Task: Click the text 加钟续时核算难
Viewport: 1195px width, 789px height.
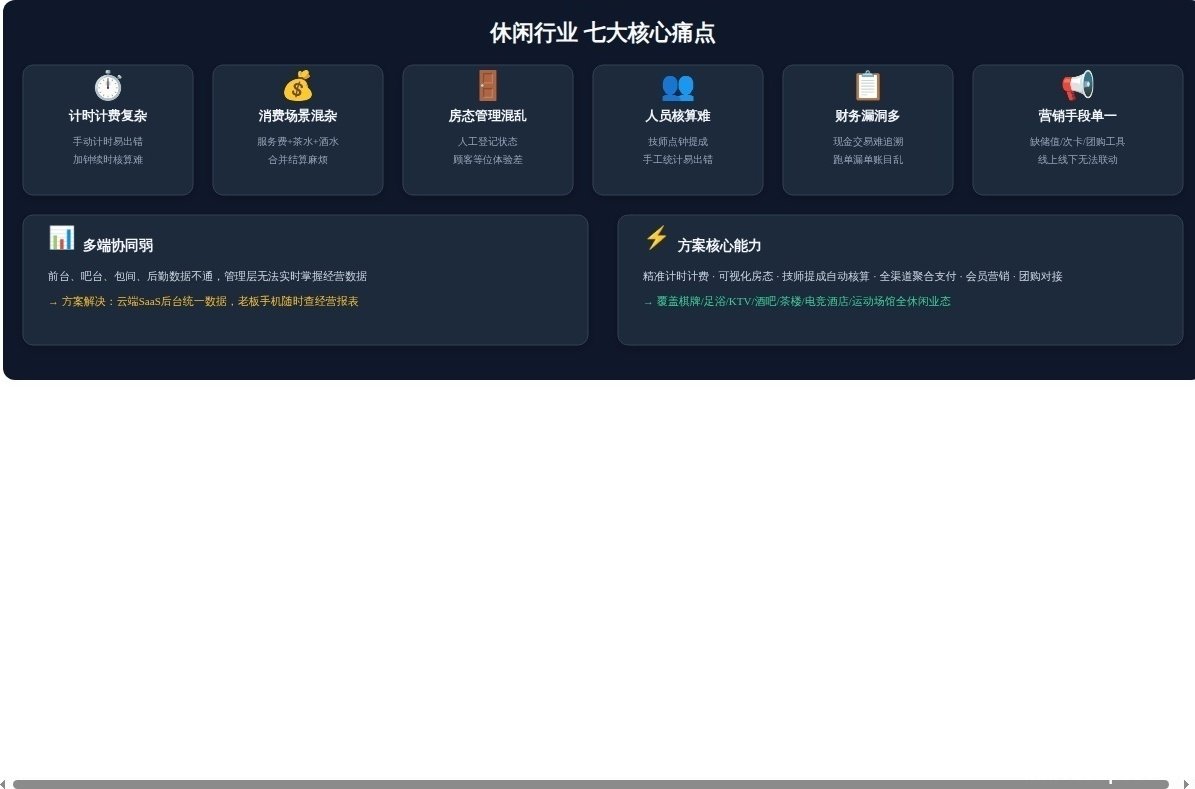Action: [107, 160]
